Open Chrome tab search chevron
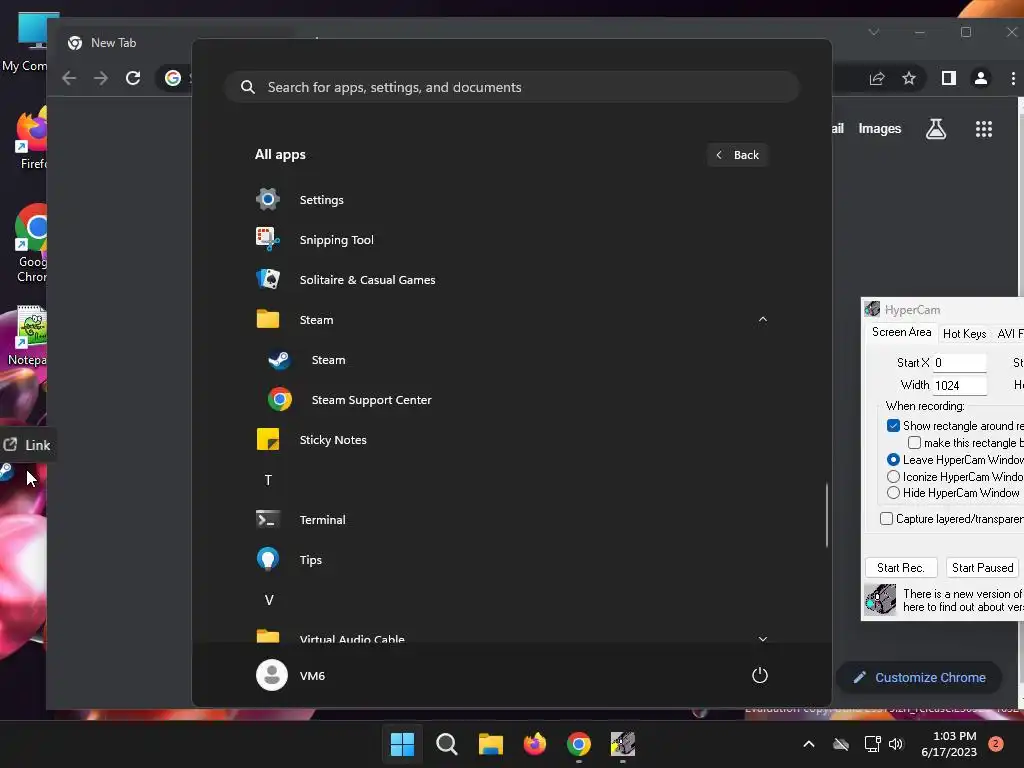Image resolution: width=1024 pixels, height=768 pixels. pyautogui.click(x=874, y=32)
